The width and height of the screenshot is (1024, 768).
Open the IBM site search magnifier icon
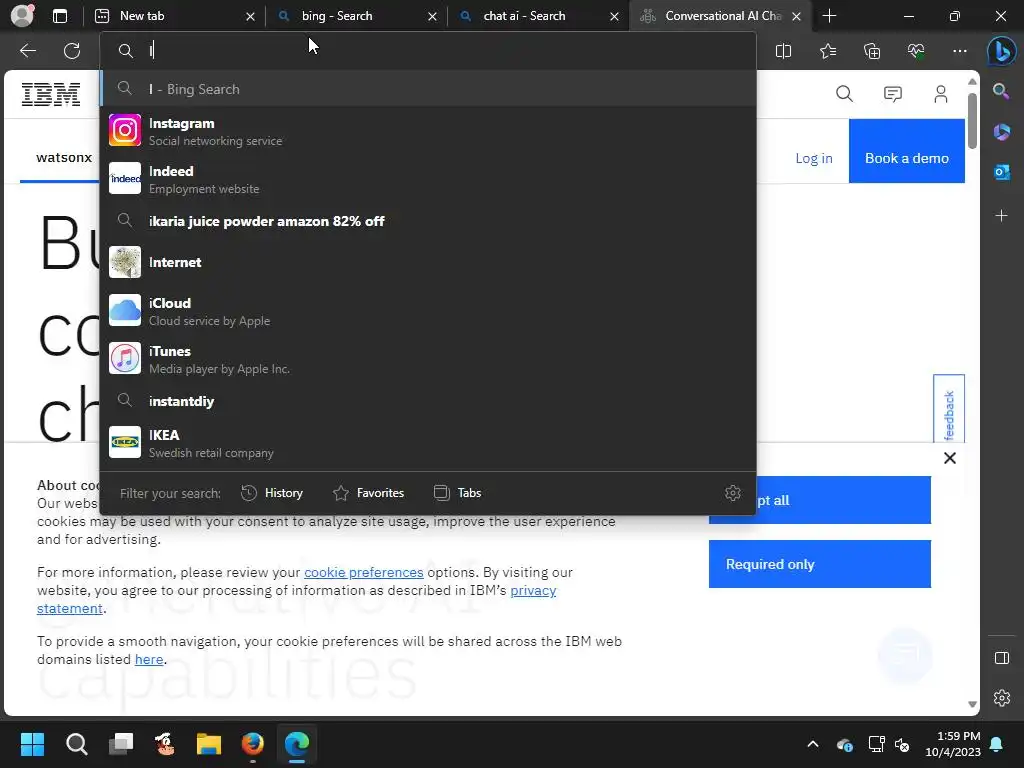844,94
